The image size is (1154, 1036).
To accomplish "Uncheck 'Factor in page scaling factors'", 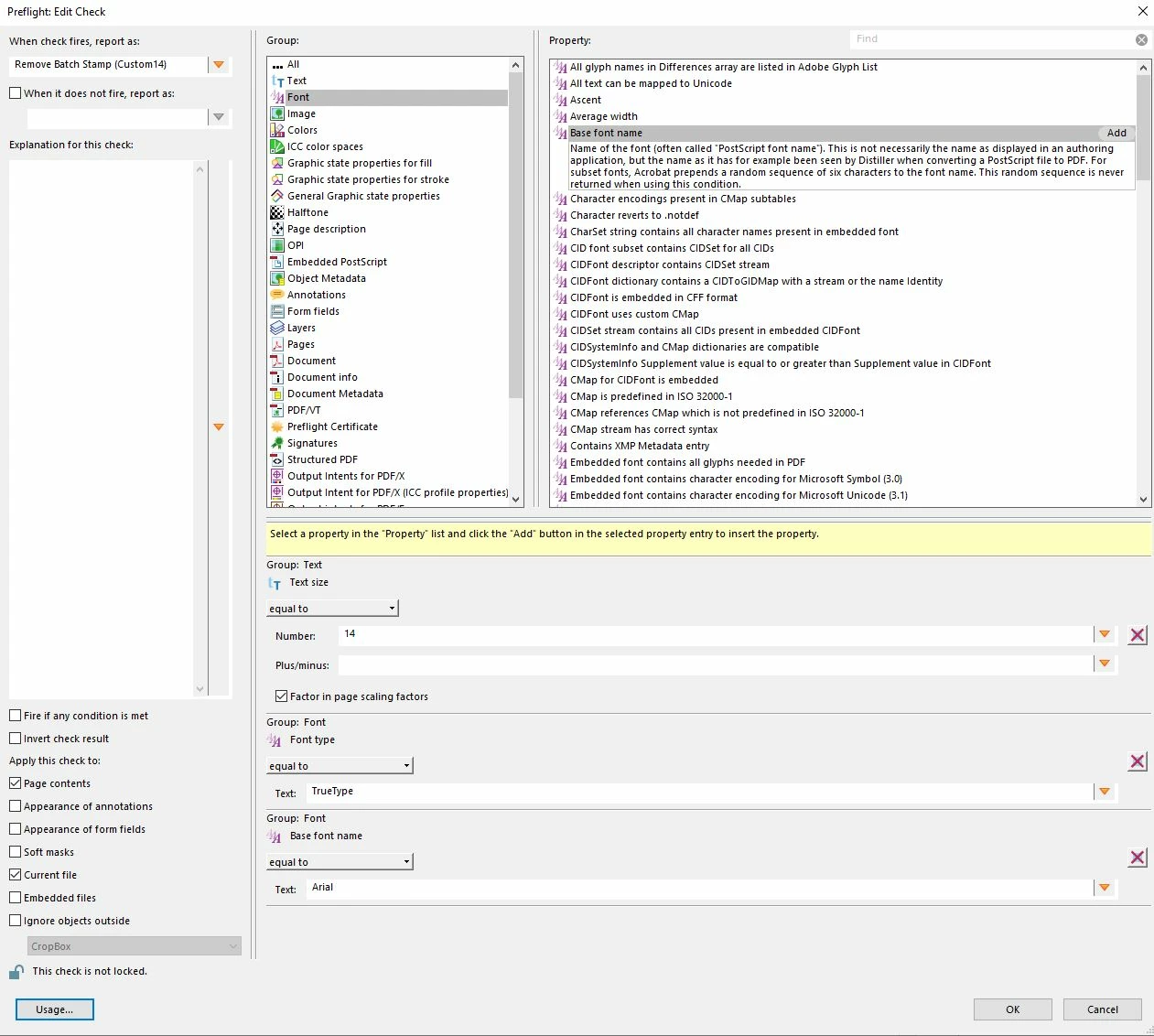I will click(282, 696).
